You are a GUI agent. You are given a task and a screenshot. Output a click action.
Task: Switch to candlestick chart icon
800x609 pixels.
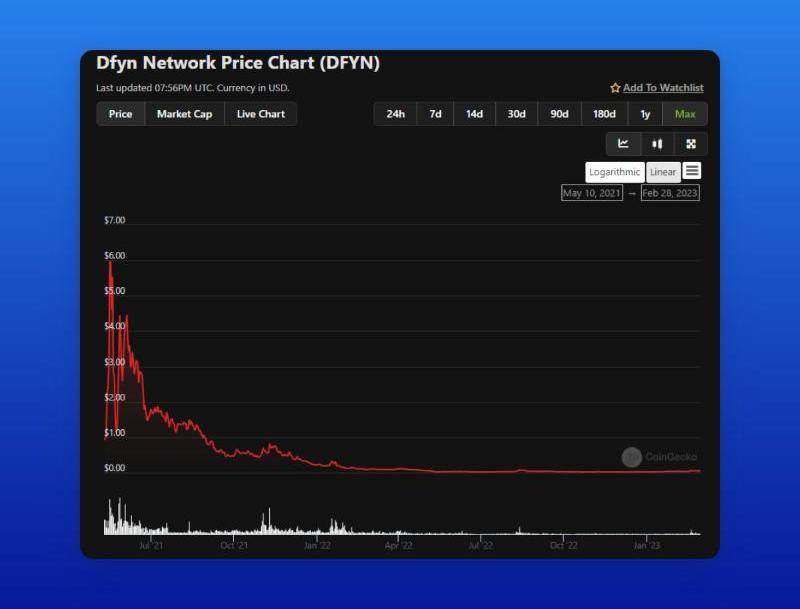pos(657,144)
